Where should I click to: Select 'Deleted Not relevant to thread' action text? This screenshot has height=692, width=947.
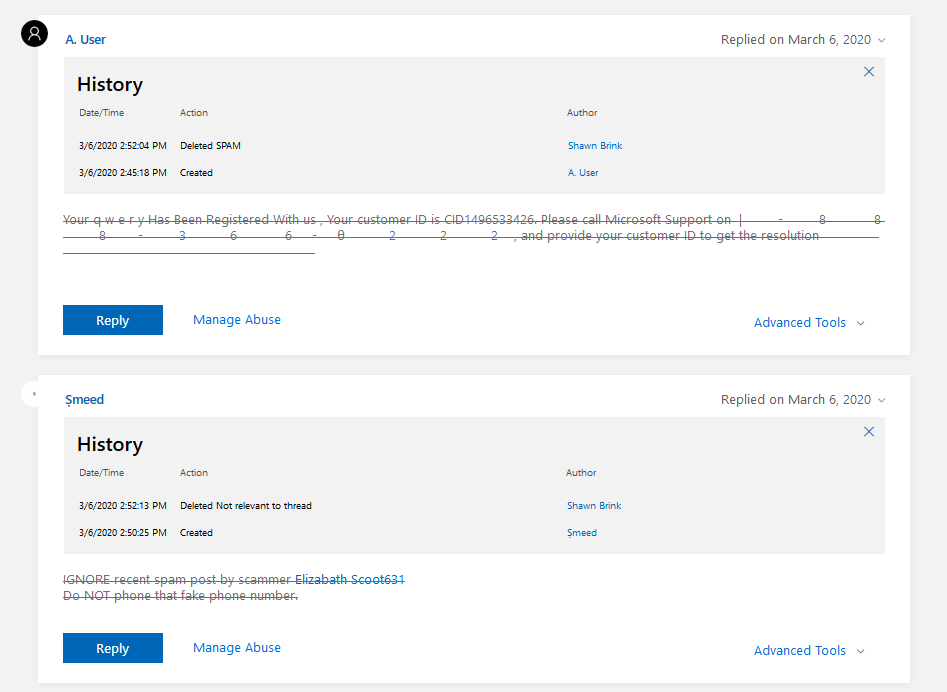tap(246, 505)
